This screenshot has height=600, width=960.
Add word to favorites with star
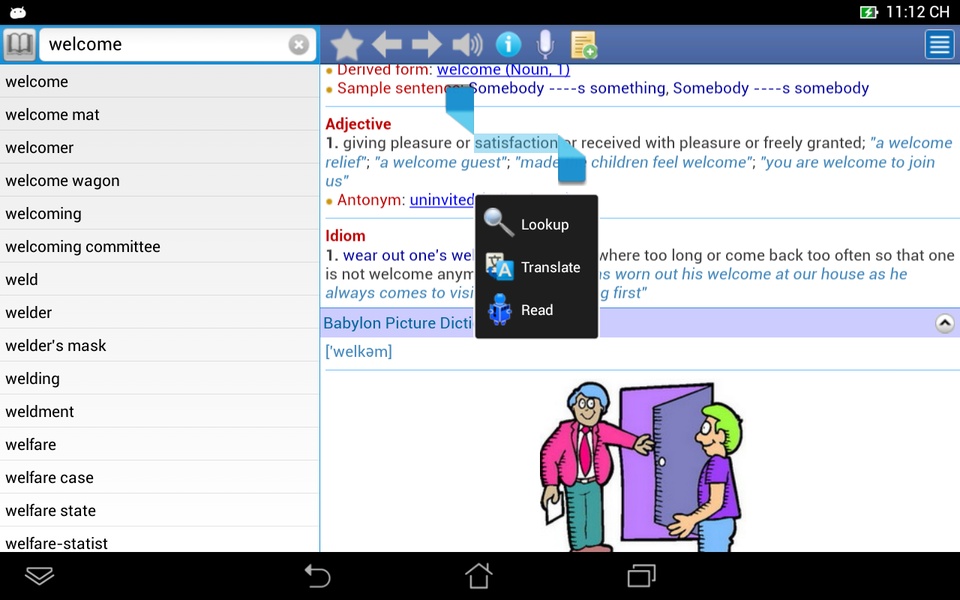point(347,45)
